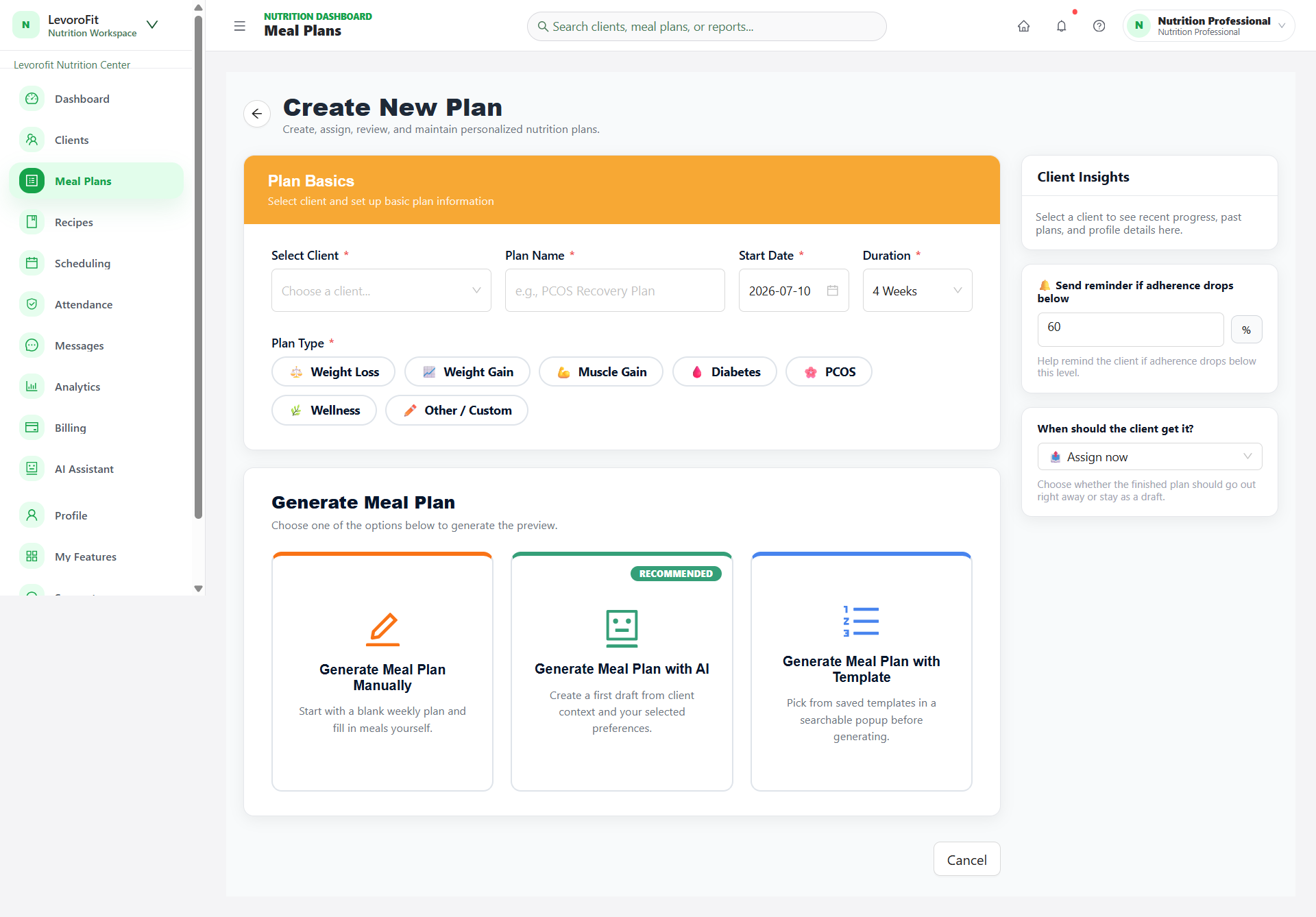
Task: Select the Other / Custom plan type
Action: tap(456, 410)
